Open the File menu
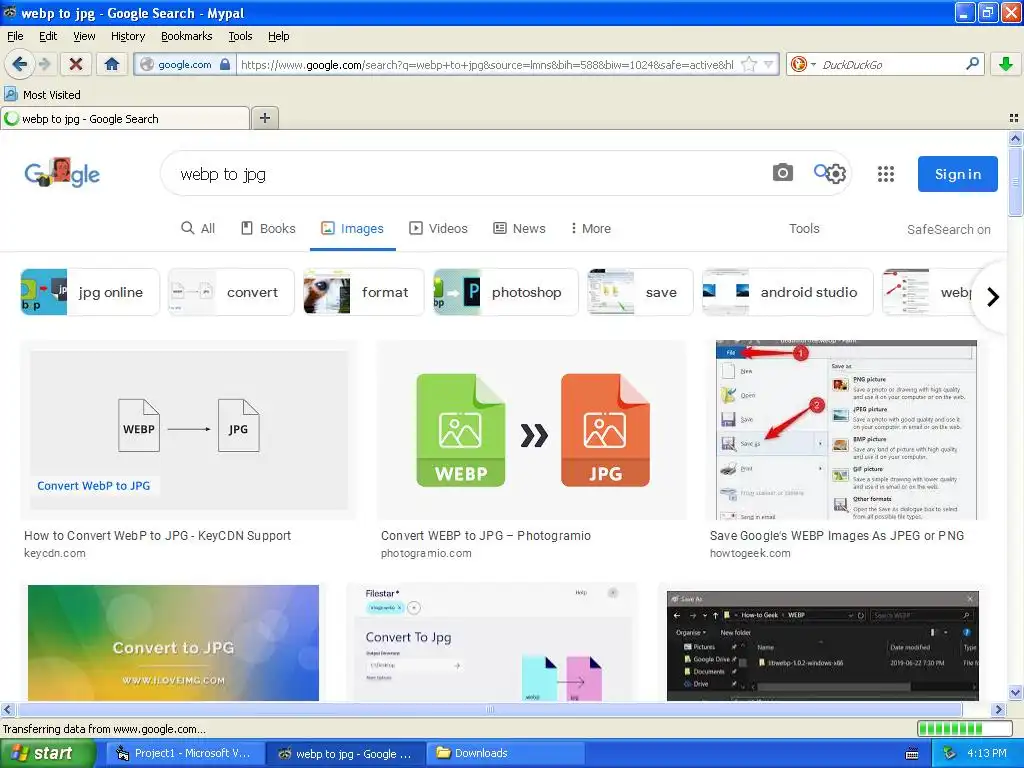Image resolution: width=1024 pixels, height=768 pixels. pyautogui.click(x=15, y=36)
